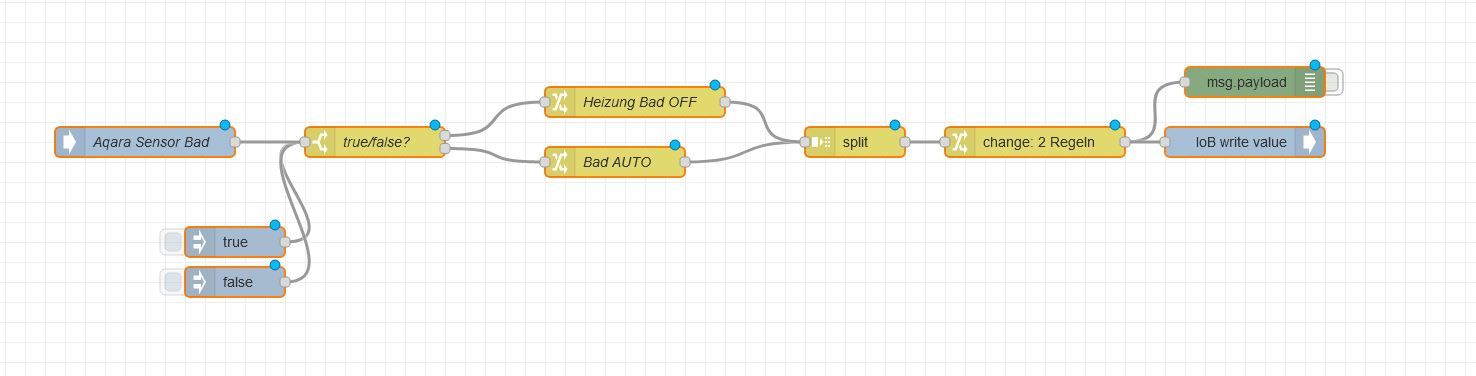Click the split node's icon
The image size is (1476, 376).
coord(820,142)
